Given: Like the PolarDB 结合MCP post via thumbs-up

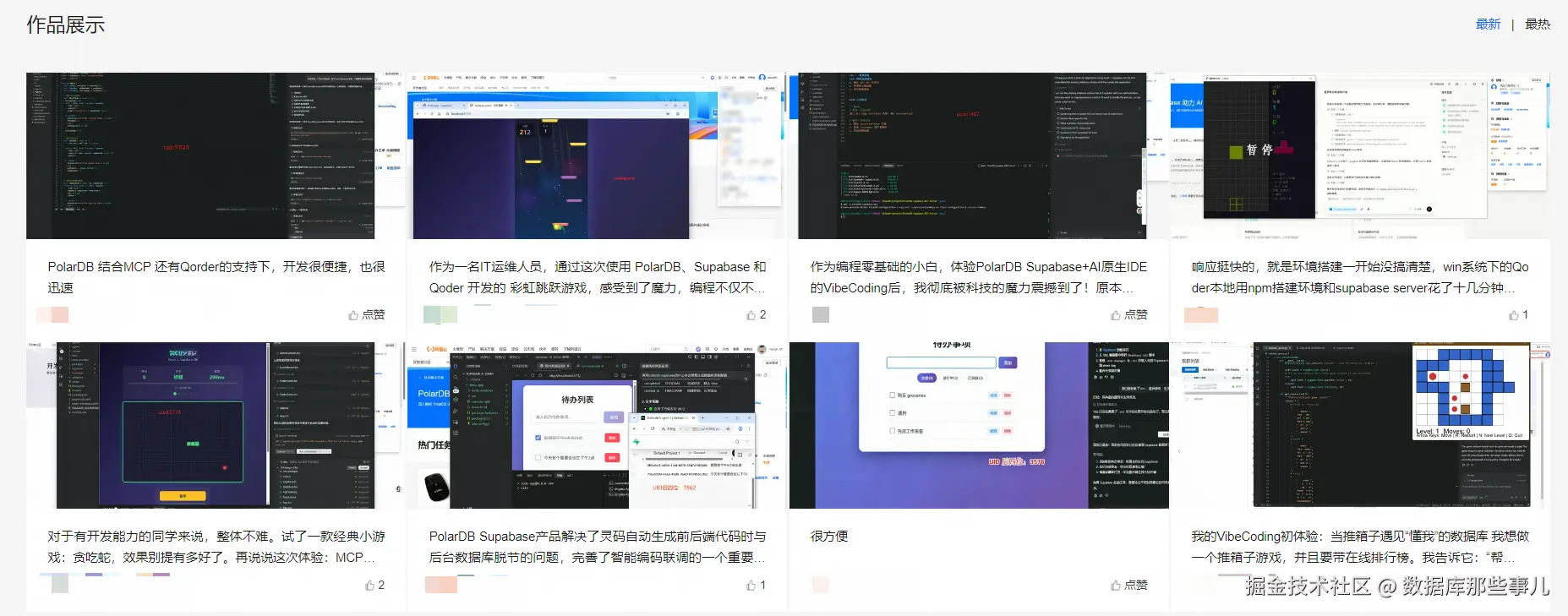Looking at the screenshot, I should (367, 314).
